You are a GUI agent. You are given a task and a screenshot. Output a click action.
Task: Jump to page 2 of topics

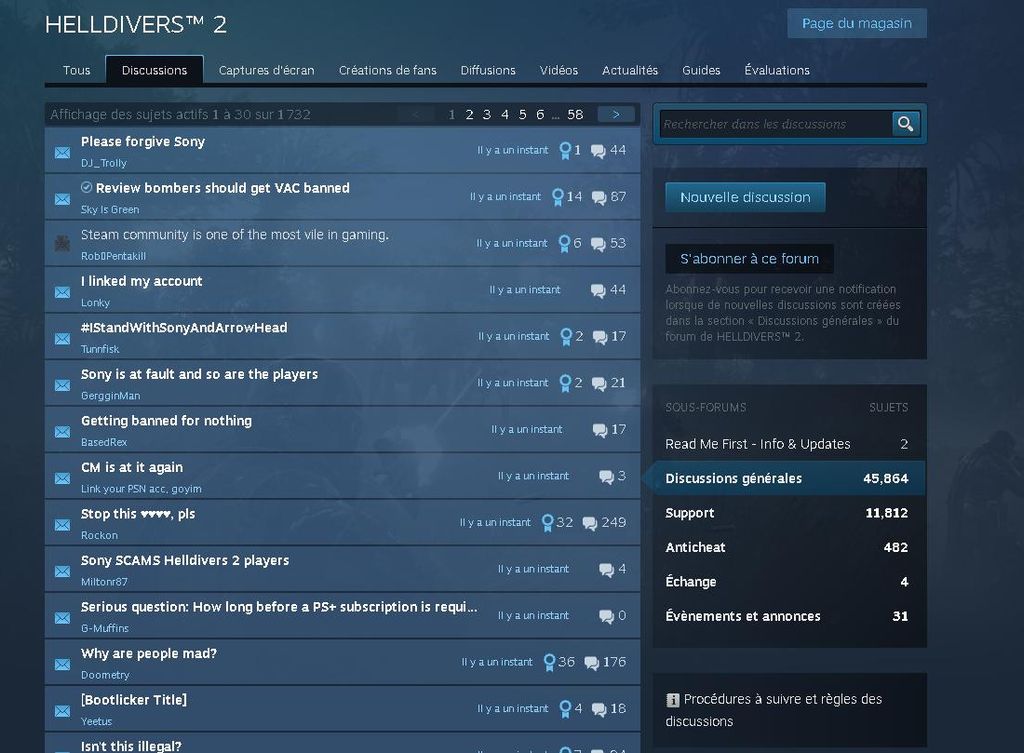click(x=469, y=115)
